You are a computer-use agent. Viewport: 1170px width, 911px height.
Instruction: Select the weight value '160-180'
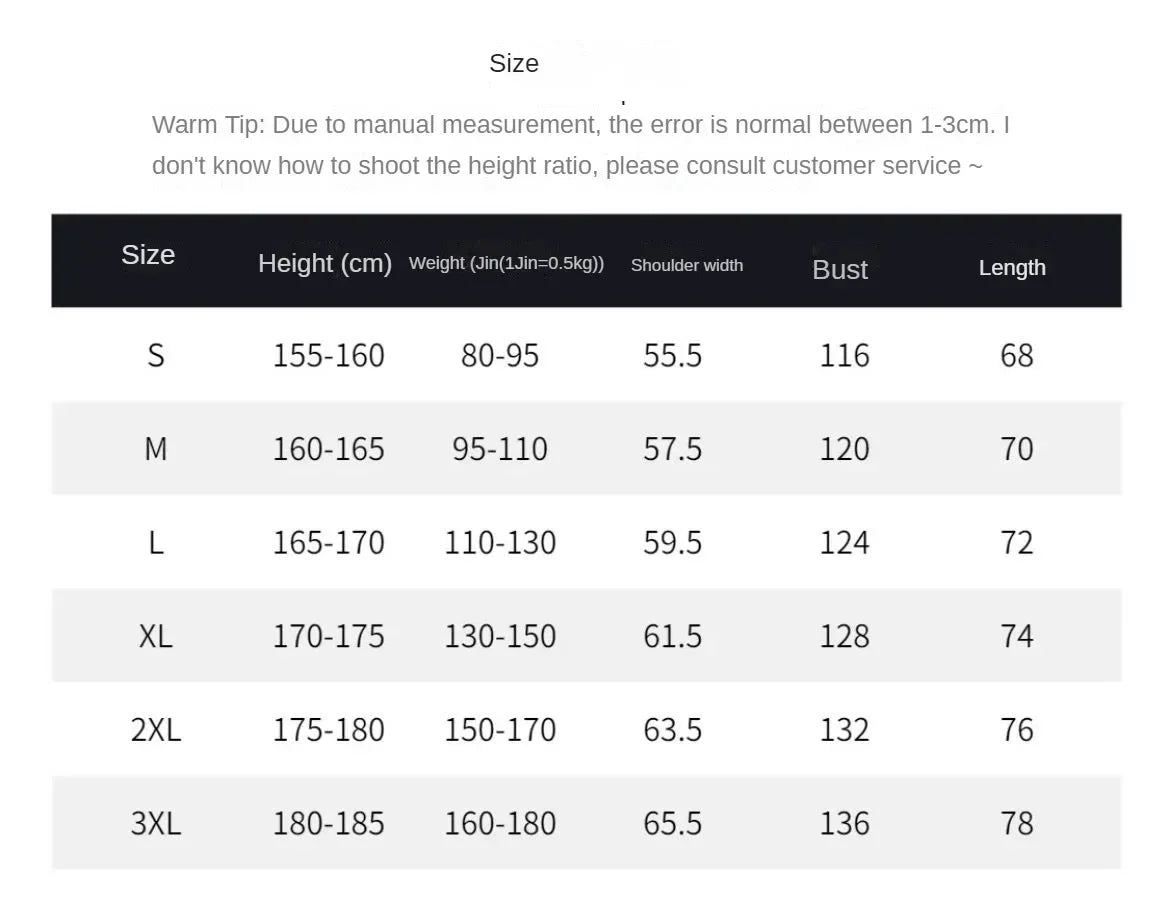pos(500,823)
